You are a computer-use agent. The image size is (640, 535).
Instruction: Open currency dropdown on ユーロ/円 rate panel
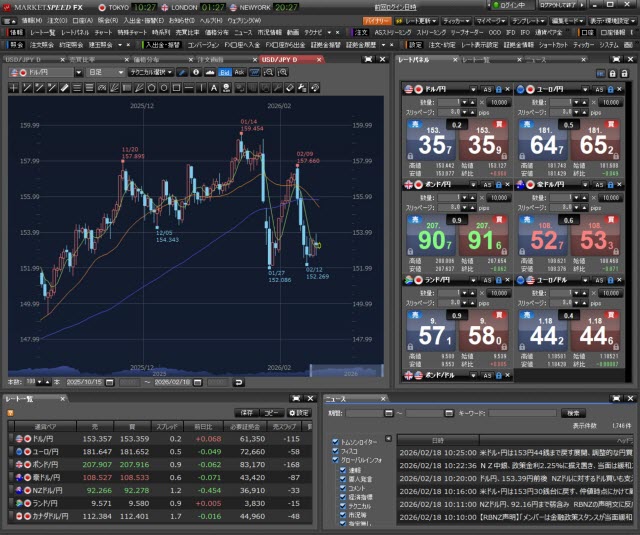[x=585, y=89]
